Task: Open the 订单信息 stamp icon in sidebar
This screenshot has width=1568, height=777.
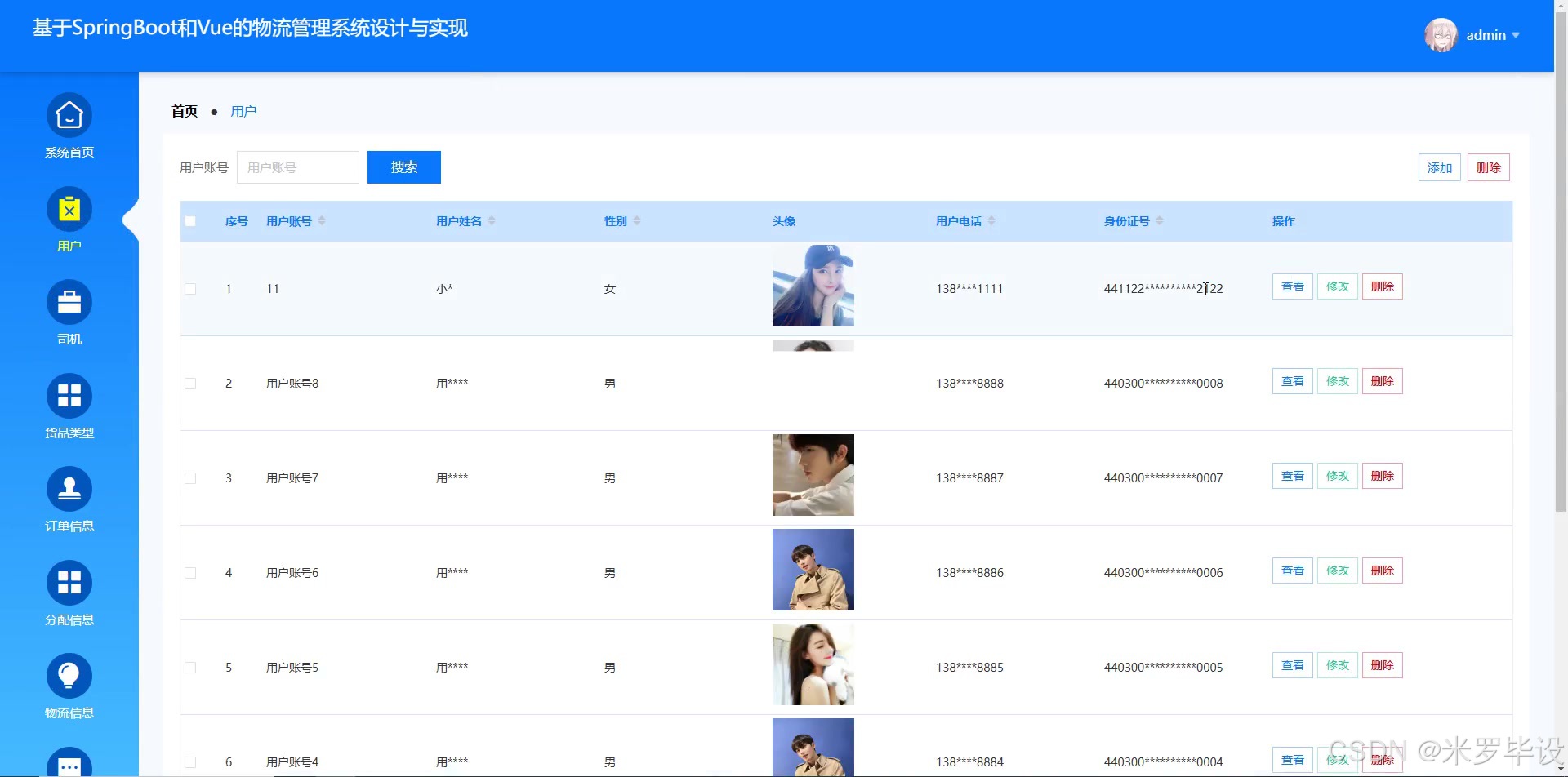Action: [69, 490]
